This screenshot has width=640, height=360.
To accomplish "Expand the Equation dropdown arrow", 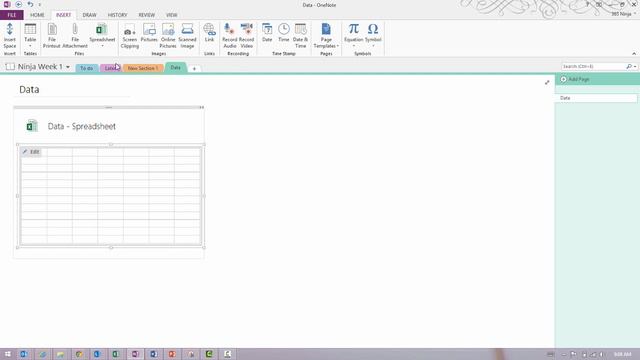I will click(353, 46).
